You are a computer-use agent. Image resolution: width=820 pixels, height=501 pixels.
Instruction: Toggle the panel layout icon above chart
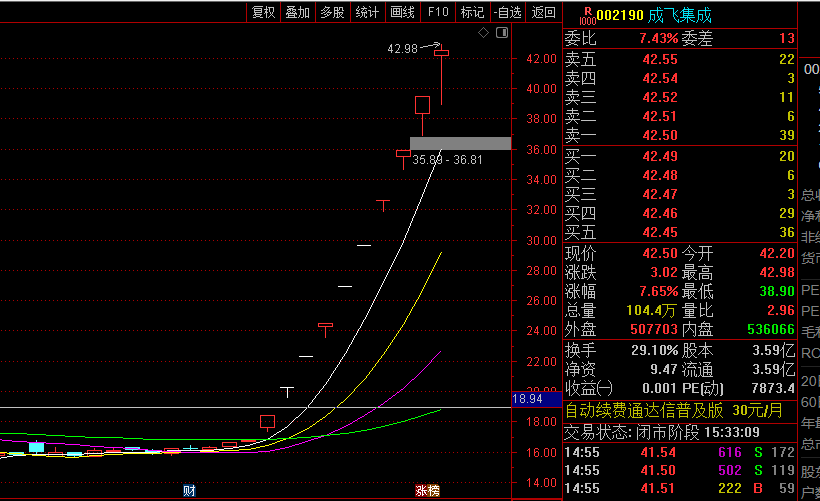click(x=502, y=33)
